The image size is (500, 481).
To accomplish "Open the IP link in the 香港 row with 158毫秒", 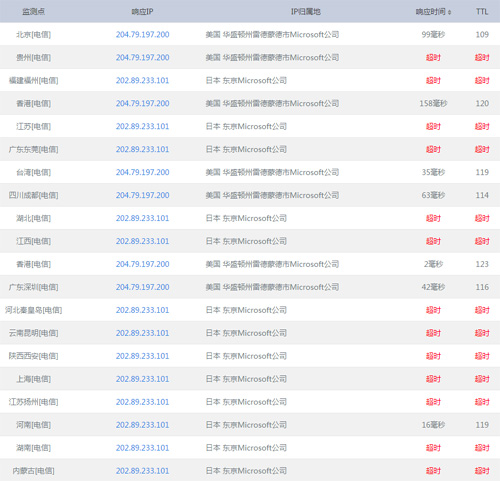I will [143, 103].
